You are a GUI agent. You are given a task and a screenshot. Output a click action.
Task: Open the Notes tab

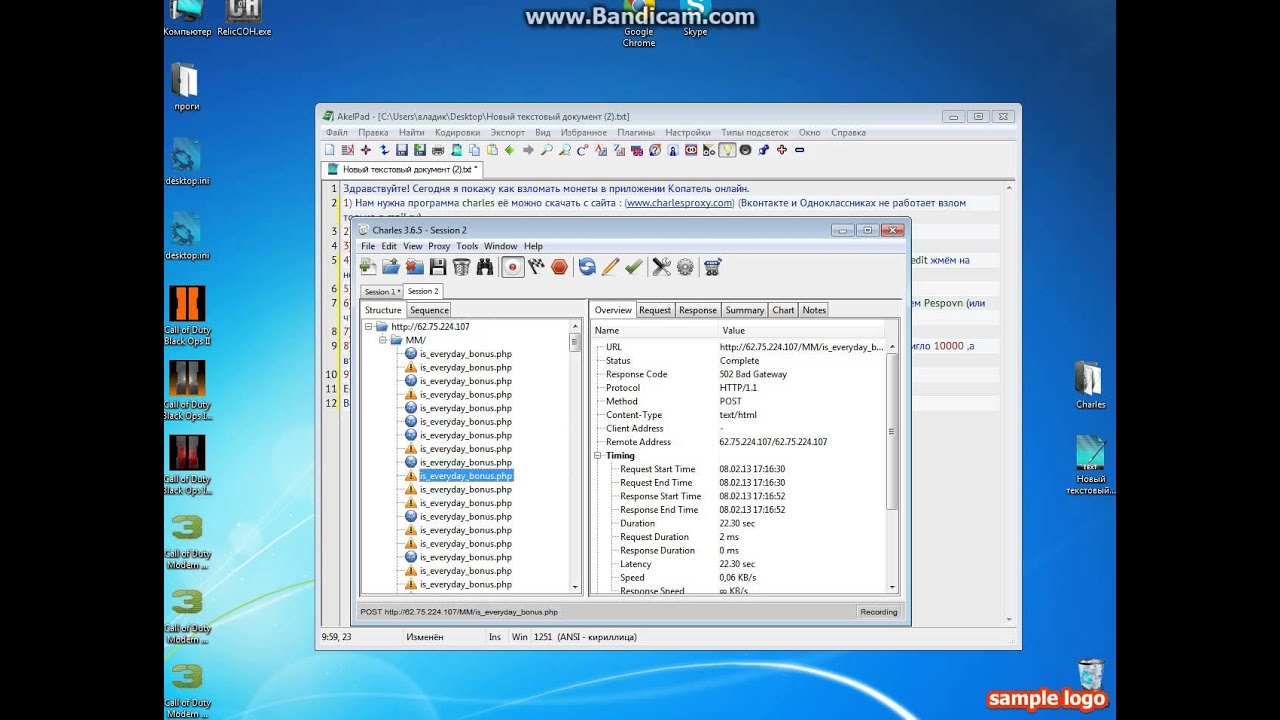pos(814,310)
